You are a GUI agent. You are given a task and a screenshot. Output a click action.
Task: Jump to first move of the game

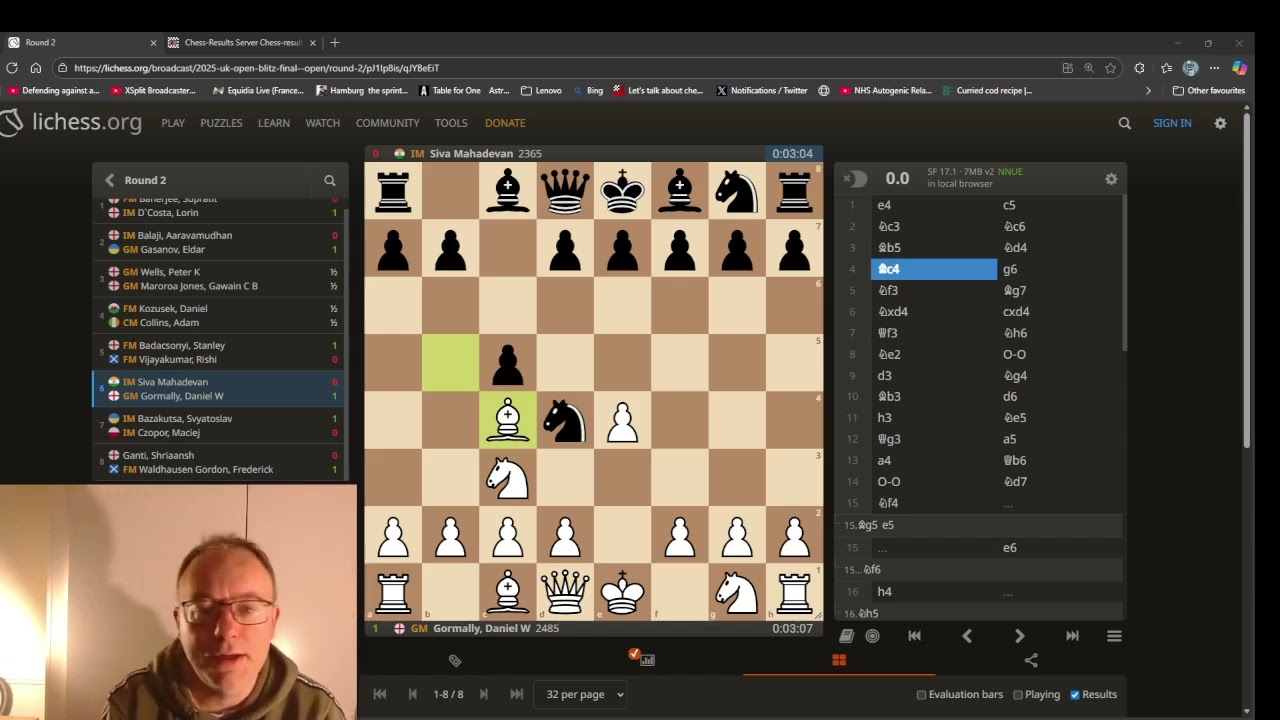(x=914, y=636)
